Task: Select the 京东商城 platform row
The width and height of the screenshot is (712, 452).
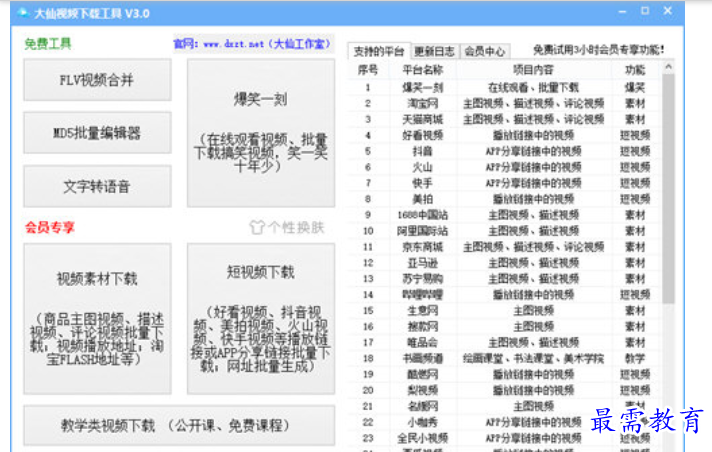Action: tap(504, 247)
